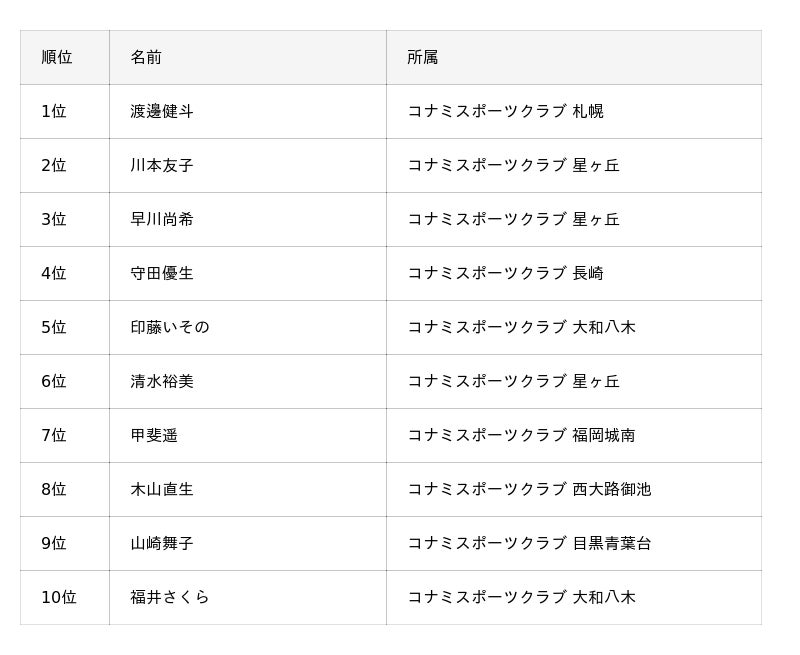Click the コナミスポーツクラブ 長崎 affiliation cell

[505, 274]
